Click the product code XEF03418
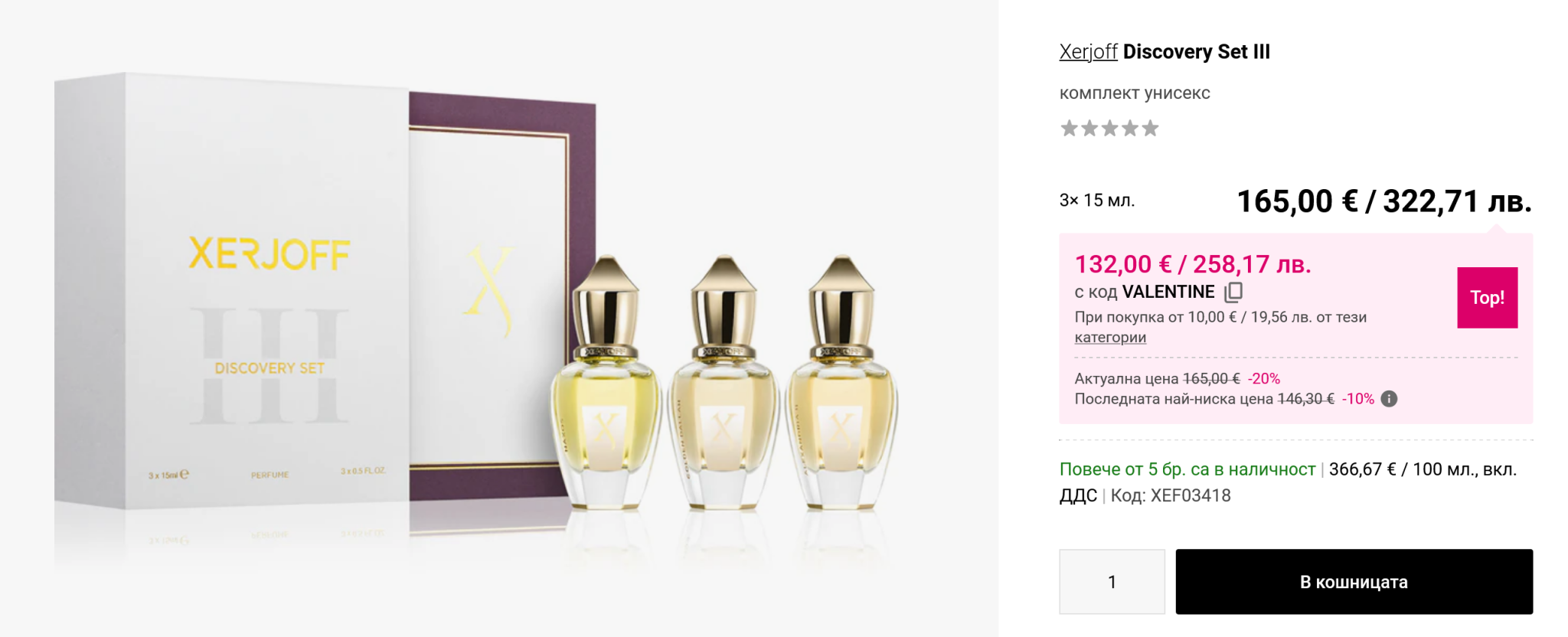 (1191, 496)
